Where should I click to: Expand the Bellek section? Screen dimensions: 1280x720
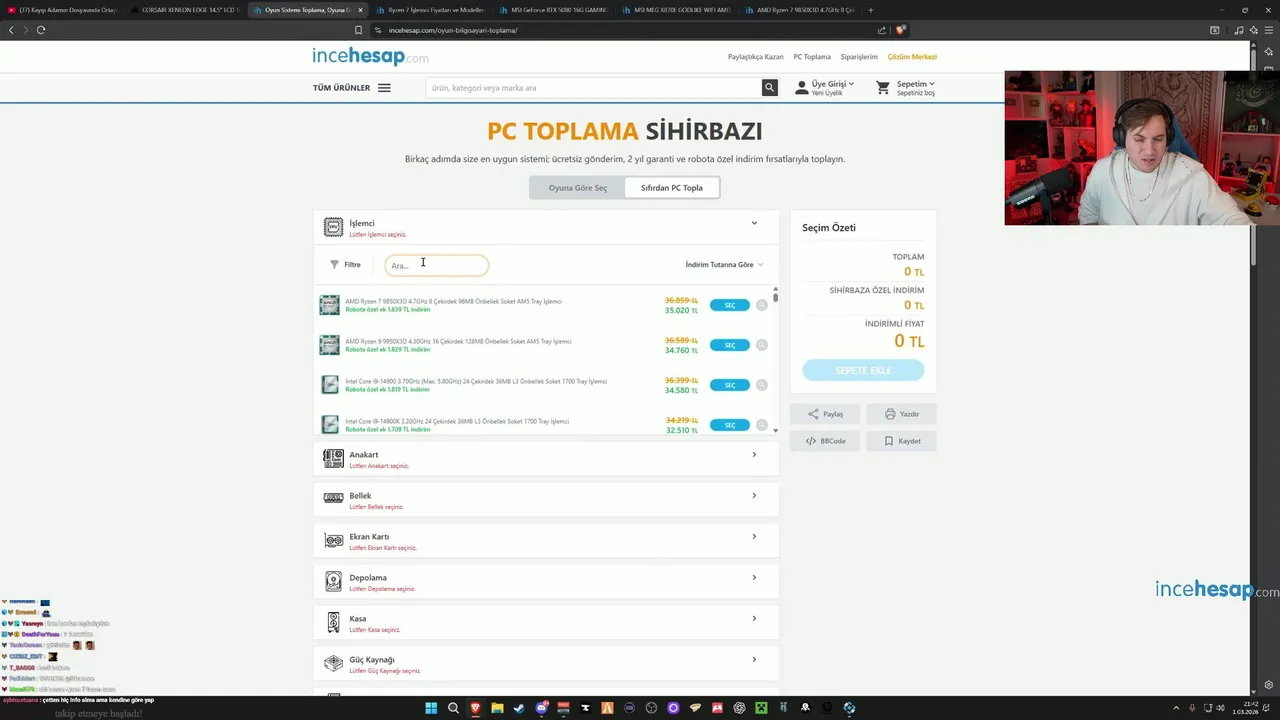point(754,495)
